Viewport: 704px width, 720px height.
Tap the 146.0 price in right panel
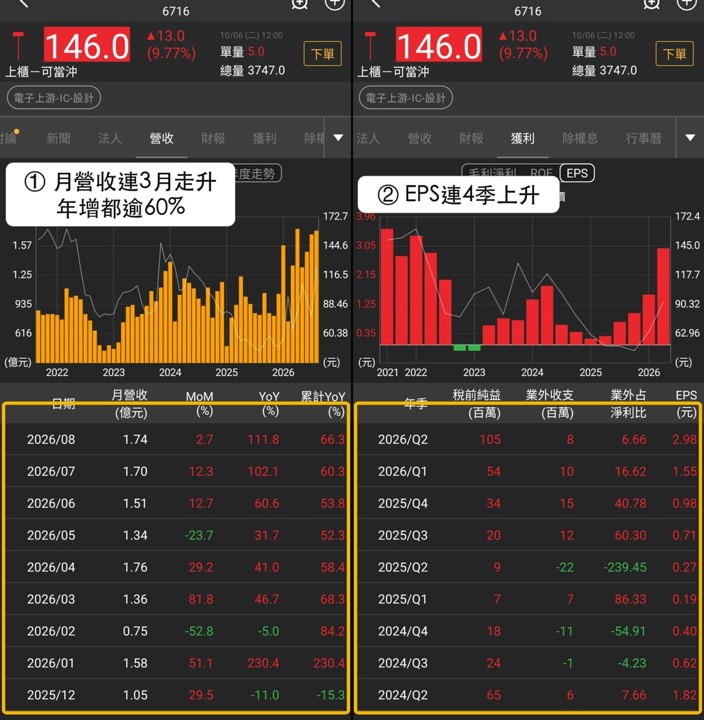click(439, 45)
